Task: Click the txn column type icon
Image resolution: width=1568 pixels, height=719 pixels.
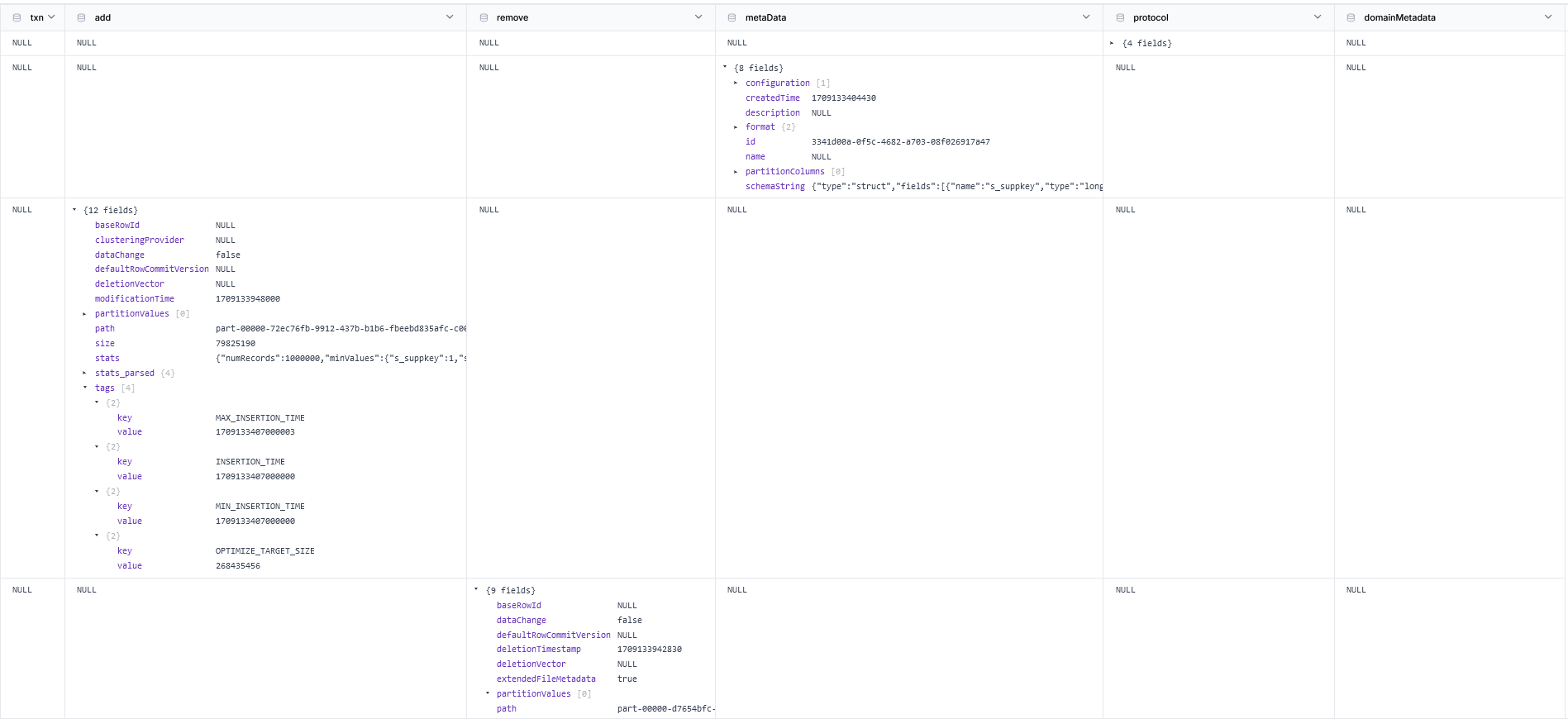Action: [x=17, y=17]
